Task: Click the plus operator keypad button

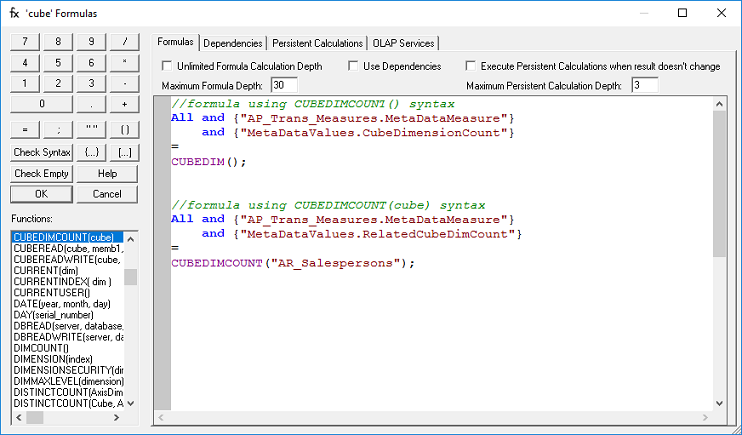Action: (124, 104)
